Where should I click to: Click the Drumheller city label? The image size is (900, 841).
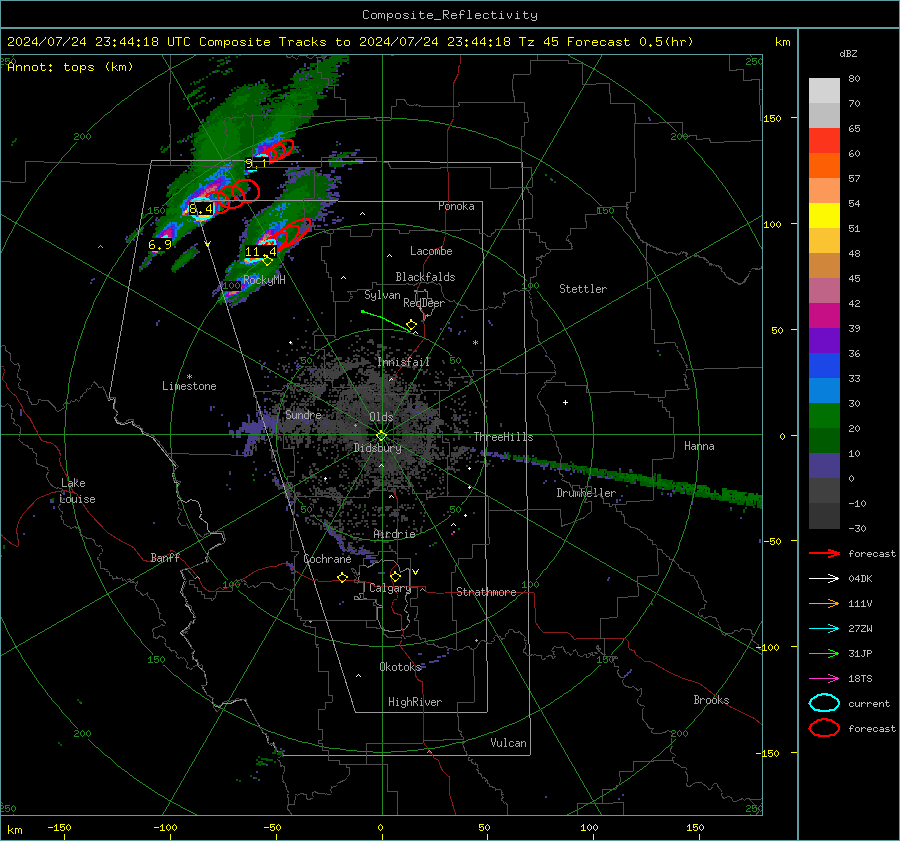coord(586,493)
